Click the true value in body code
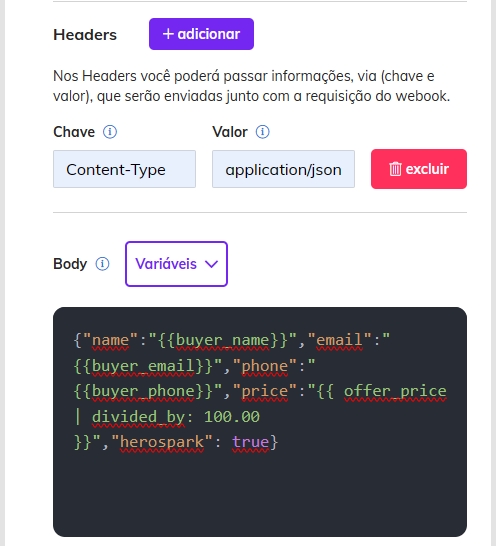This screenshot has width=496, height=546. coord(250,442)
